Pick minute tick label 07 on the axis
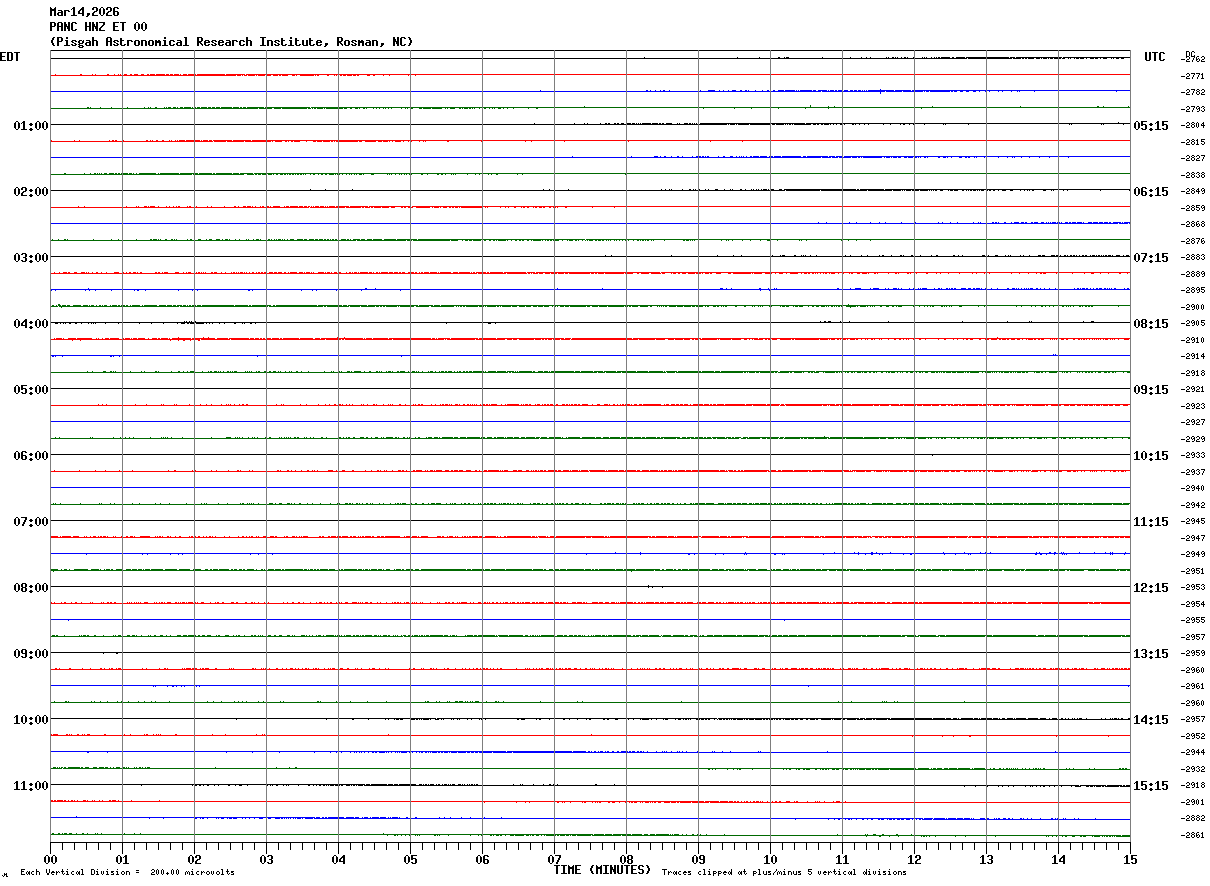1210x886 pixels. click(x=554, y=859)
